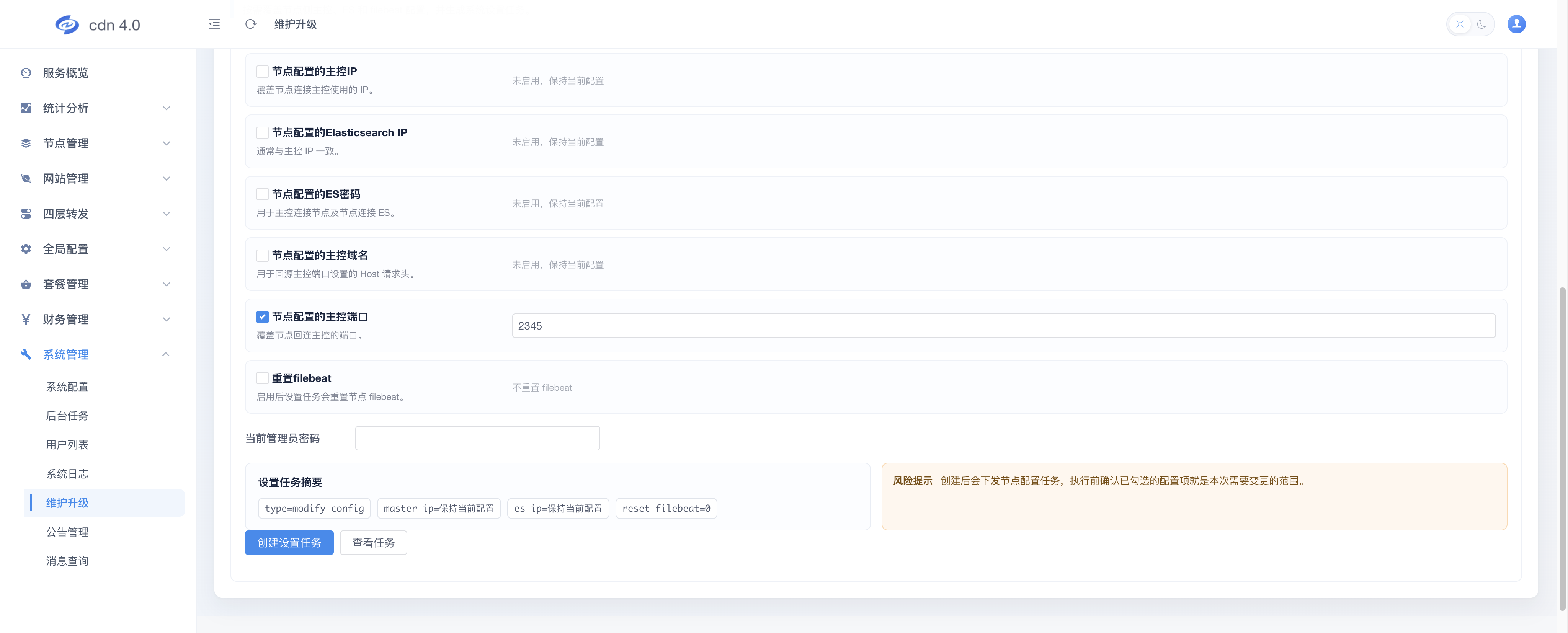Expand the 节点管理 menu chevron
1568x633 pixels.
pyautogui.click(x=166, y=144)
